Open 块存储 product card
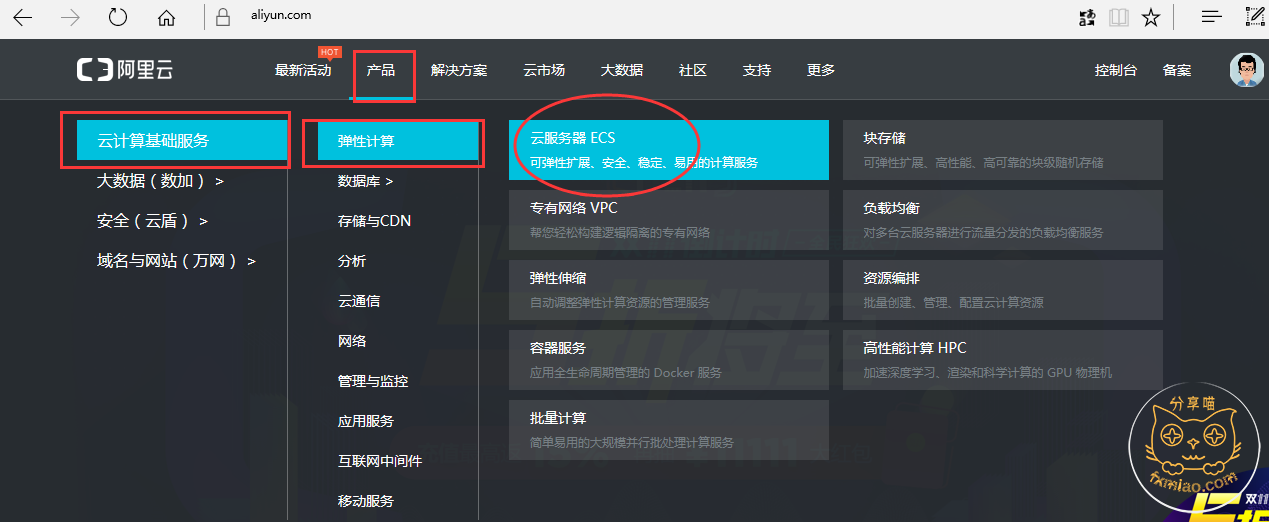This screenshot has height=522, width=1269. [1003, 150]
